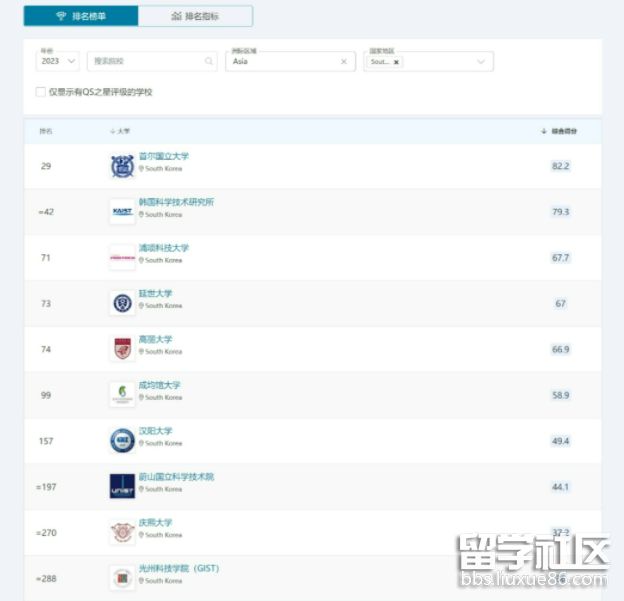This screenshot has width=624, height=601.
Task: Select the rank 99 cell
Action: (x=46, y=395)
